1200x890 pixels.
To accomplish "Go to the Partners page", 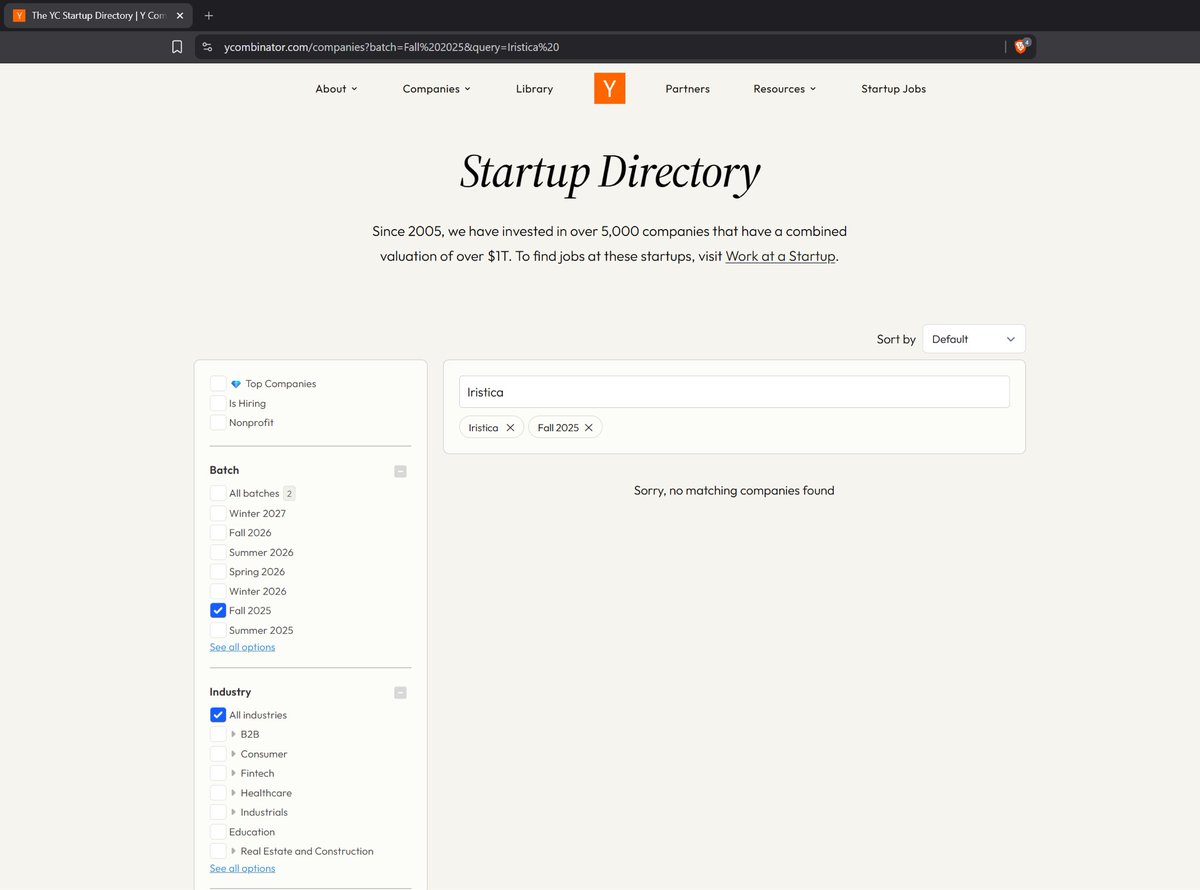I will [688, 89].
